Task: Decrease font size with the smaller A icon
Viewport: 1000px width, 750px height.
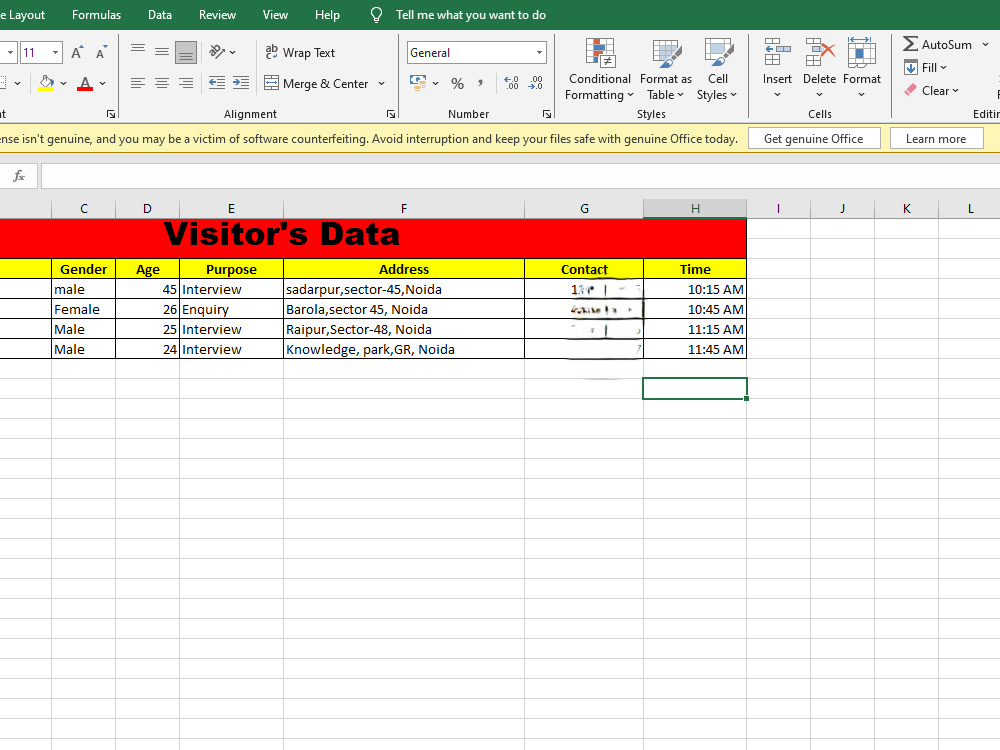Action: 101,53
